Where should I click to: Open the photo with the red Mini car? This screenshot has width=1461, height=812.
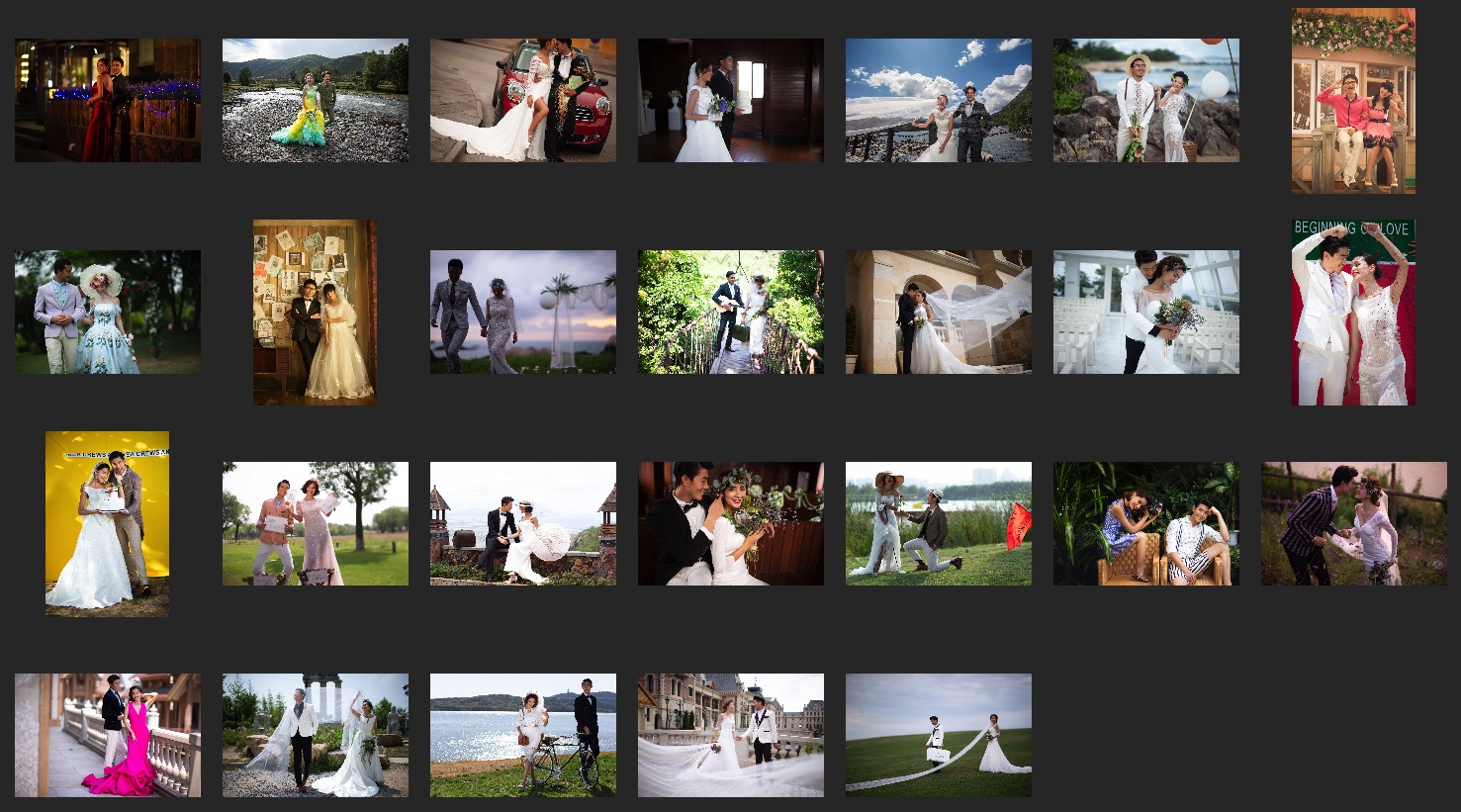[x=522, y=100]
